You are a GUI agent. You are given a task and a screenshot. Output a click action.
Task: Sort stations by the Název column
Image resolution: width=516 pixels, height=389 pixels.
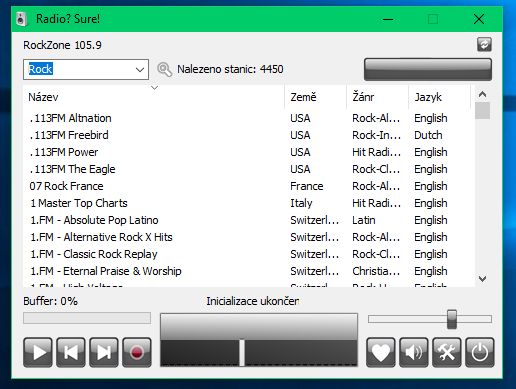(153, 97)
